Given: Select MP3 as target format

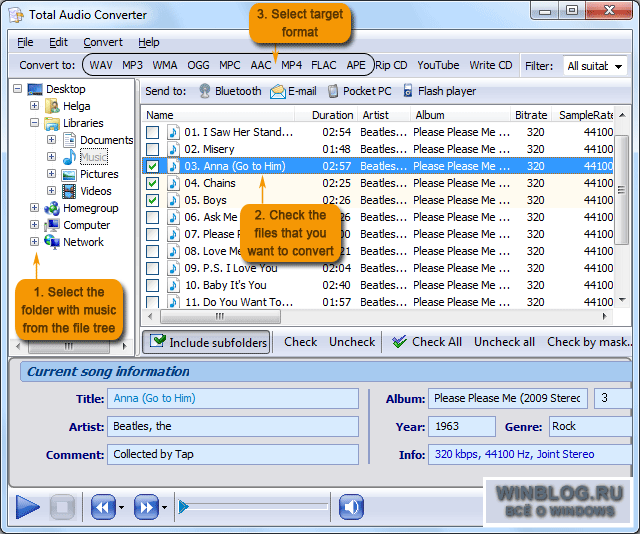Looking at the screenshot, I should (132, 65).
